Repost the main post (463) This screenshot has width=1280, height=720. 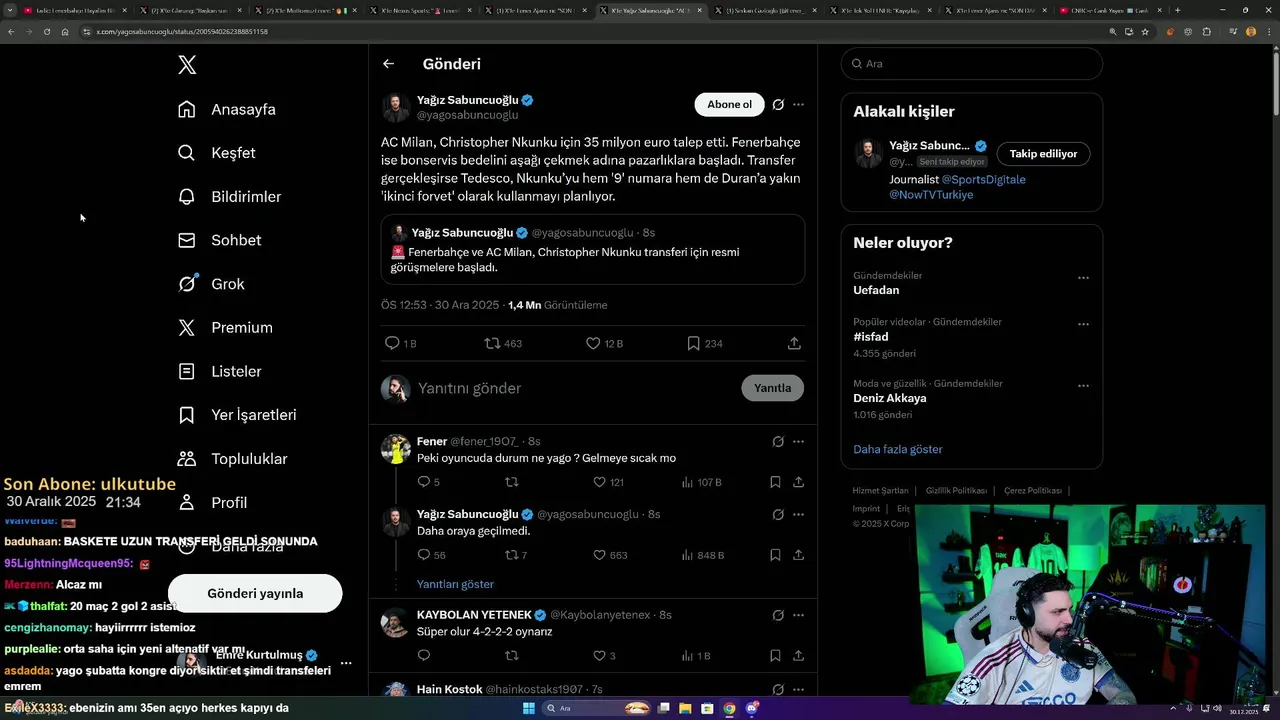point(503,343)
